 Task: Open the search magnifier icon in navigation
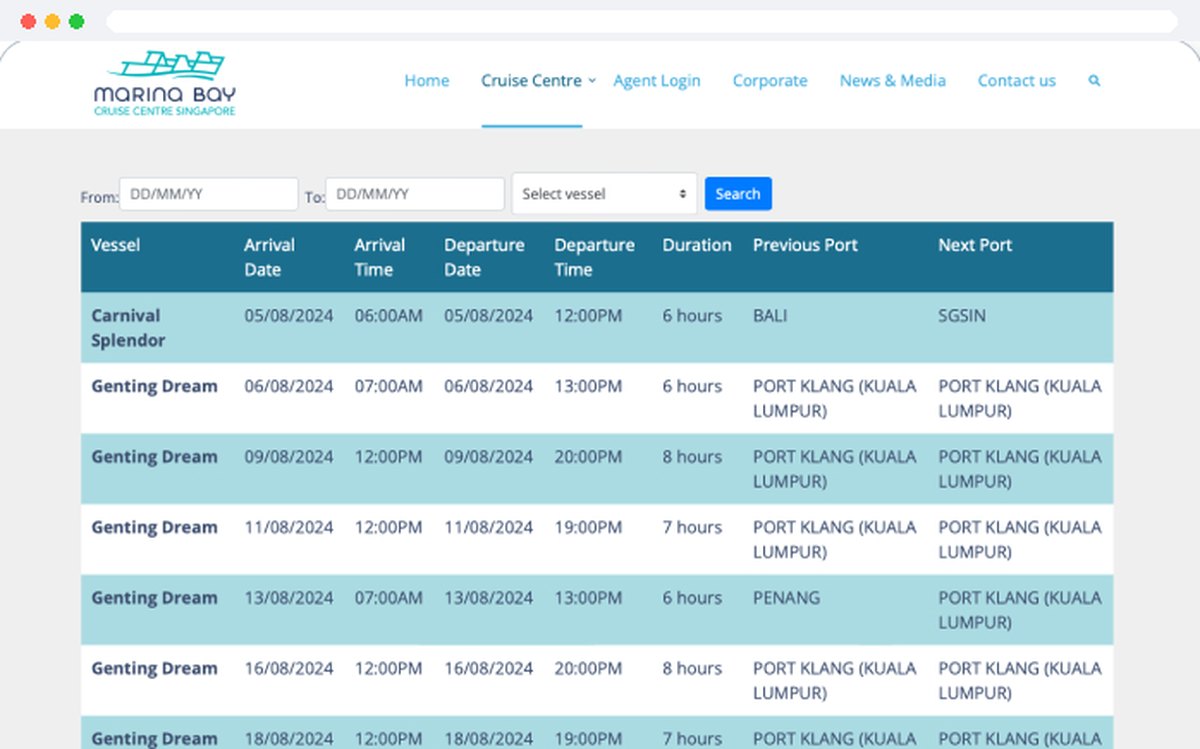click(1094, 81)
